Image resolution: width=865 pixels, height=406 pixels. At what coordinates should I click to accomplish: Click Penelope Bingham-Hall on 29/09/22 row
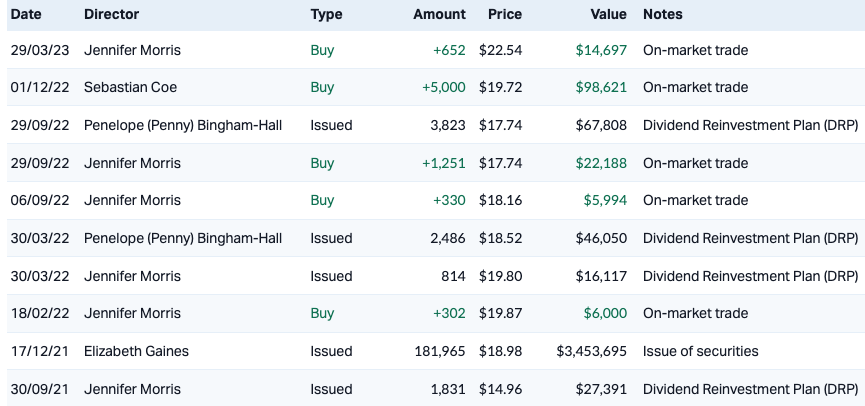(183, 125)
